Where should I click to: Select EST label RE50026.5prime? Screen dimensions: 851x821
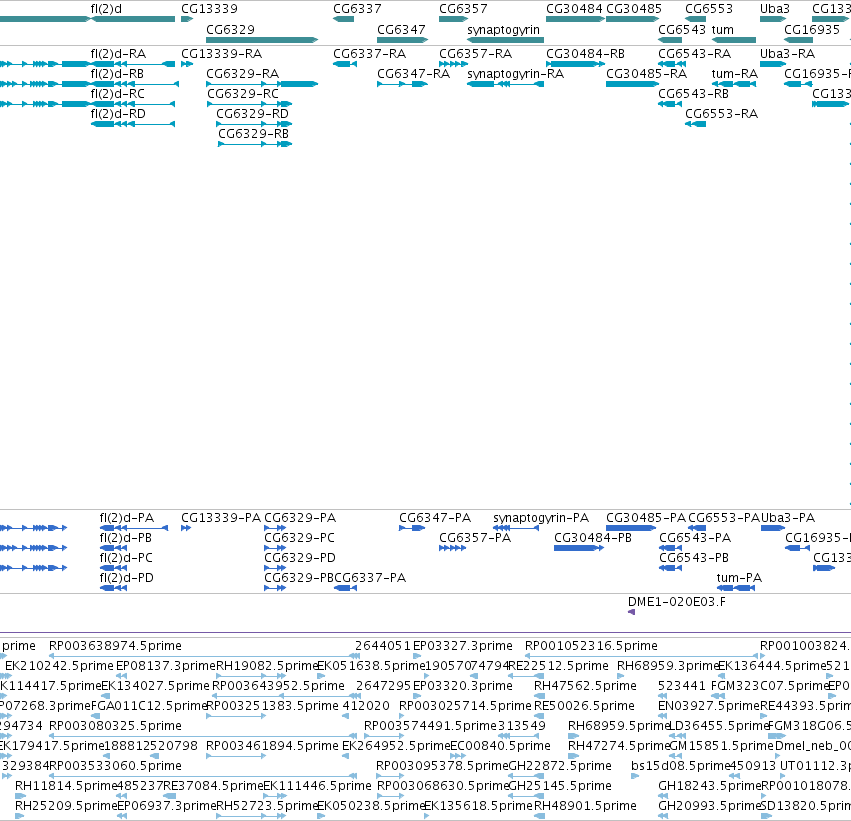point(584,707)
